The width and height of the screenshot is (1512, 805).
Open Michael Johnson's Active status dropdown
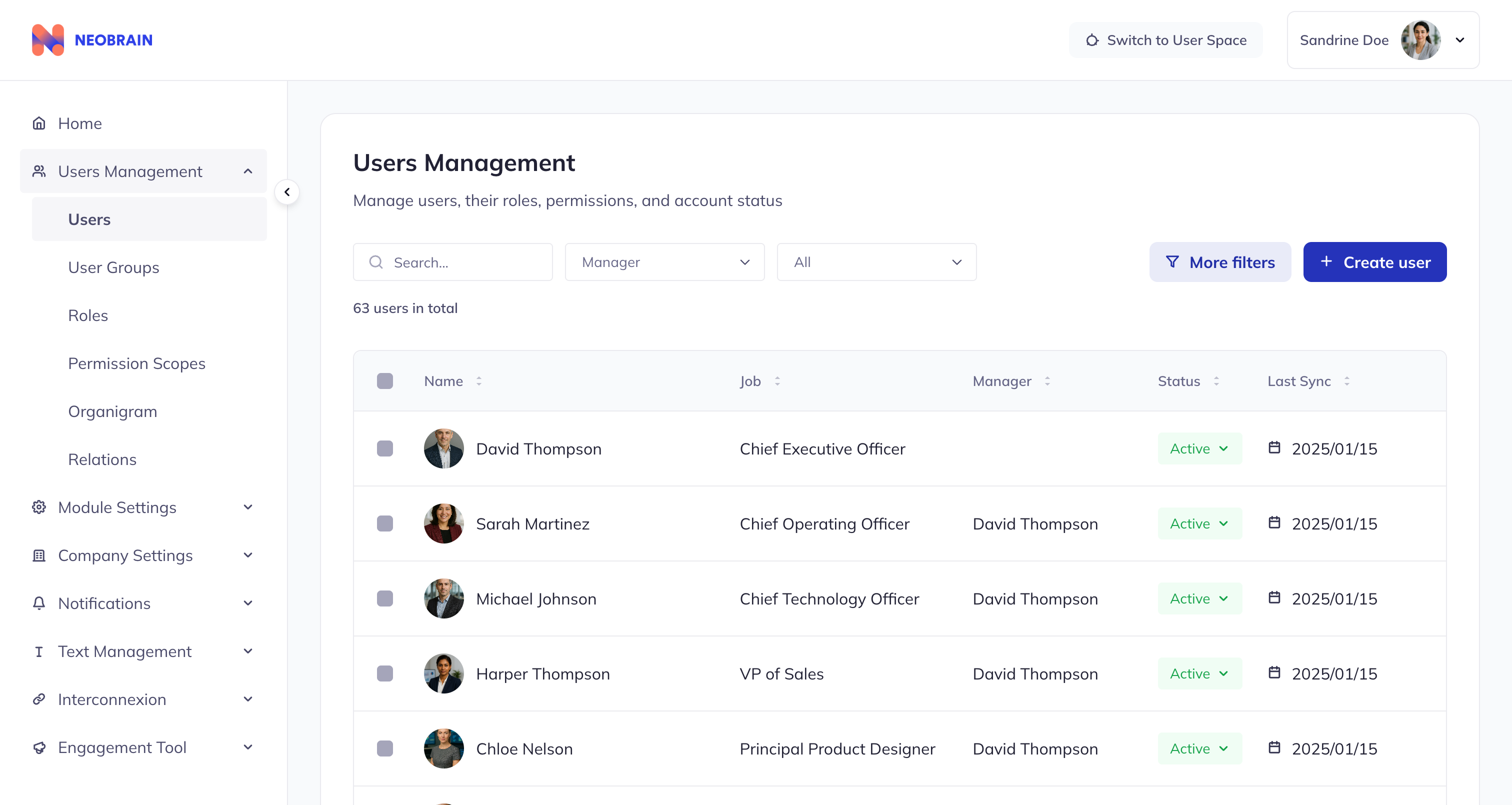coord(1199,599)
